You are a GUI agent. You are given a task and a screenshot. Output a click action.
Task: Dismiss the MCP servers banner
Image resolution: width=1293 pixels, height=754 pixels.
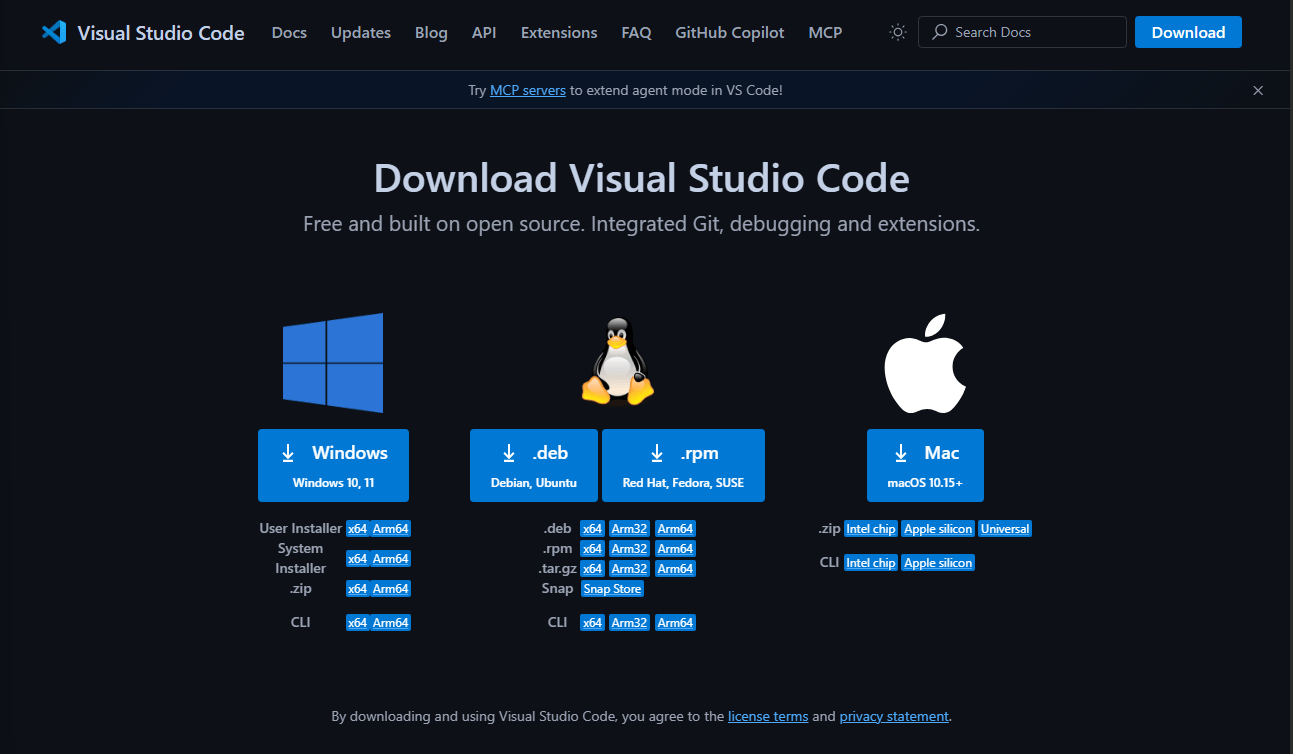tap(1258, 90)
